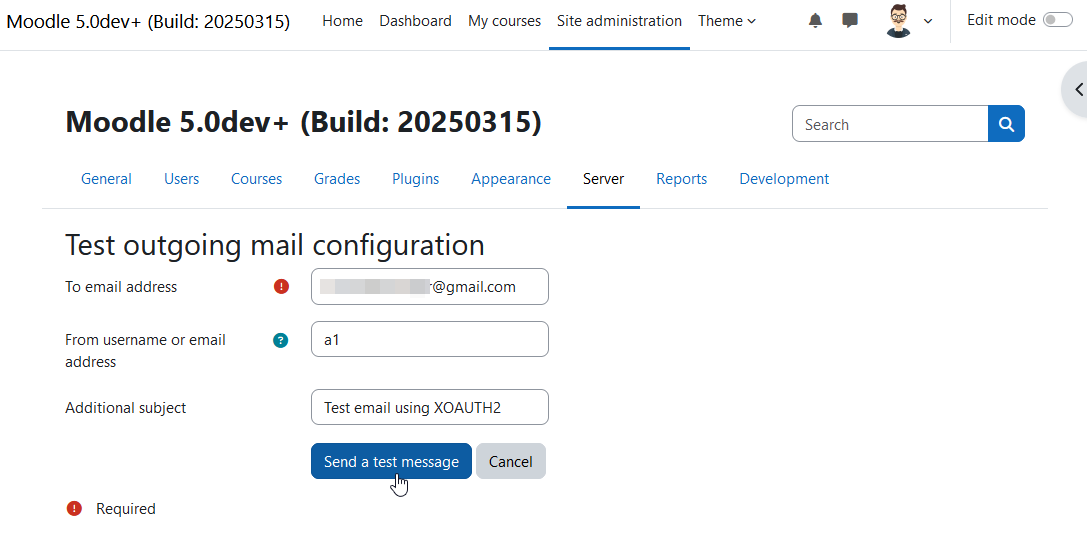1087x536 pixels.
Task: Expand the user menu dropdown arrow
Action: pos(928,21)
